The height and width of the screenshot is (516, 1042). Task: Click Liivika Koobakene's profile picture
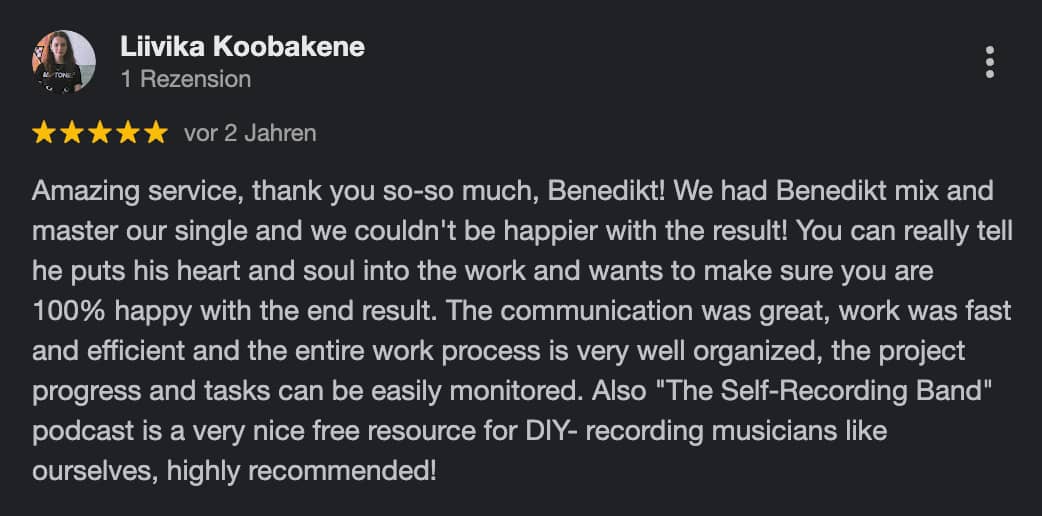(65, 61)
